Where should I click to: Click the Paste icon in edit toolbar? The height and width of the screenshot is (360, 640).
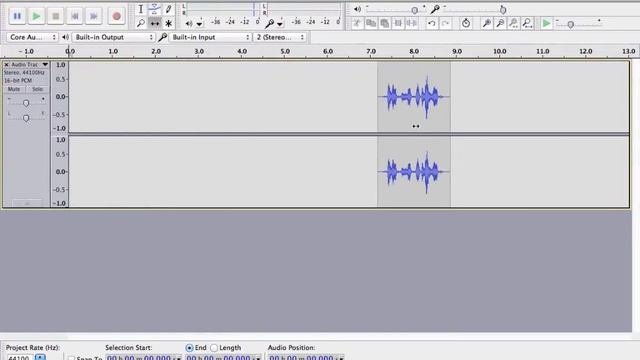[x=384, y=23]
